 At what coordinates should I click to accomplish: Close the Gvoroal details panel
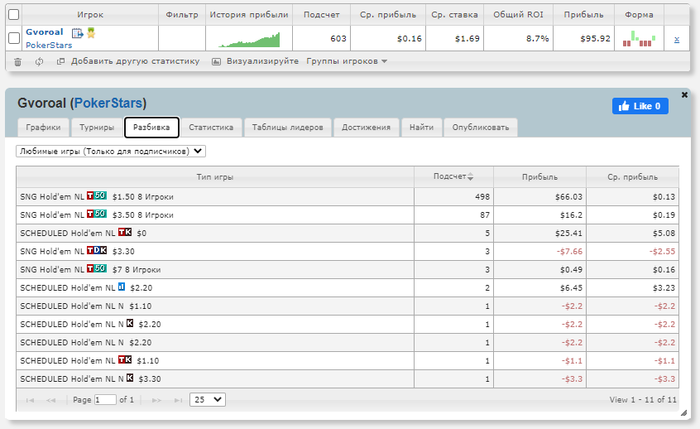684,95
